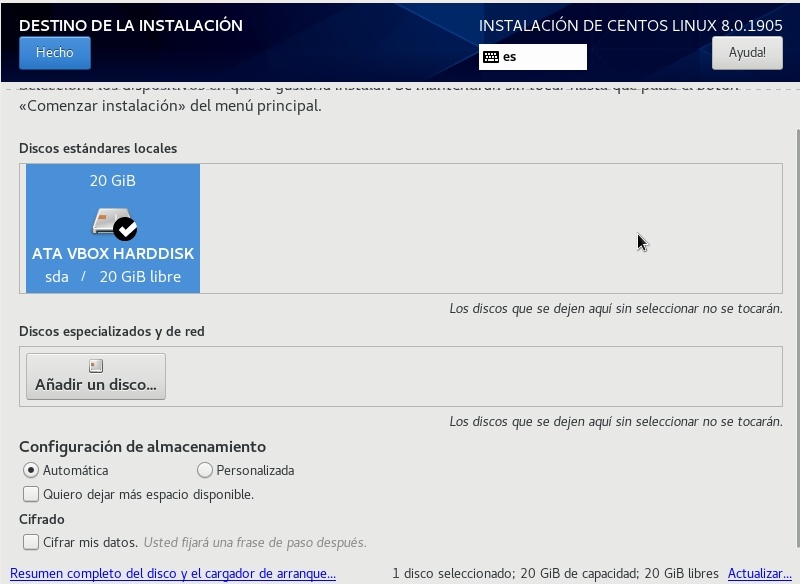Open 'Resumen completo del disco y el cargador de arranque' link
The image size is (800, 584).
tap(173, 573)
